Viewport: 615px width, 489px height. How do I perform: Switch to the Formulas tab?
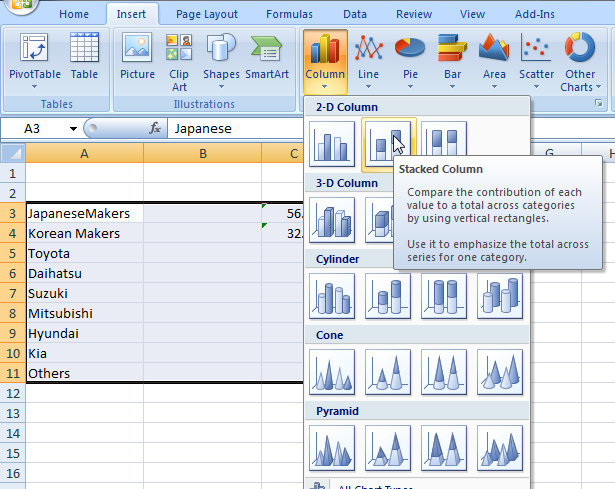pyautogui.click(x=289, y=14)
